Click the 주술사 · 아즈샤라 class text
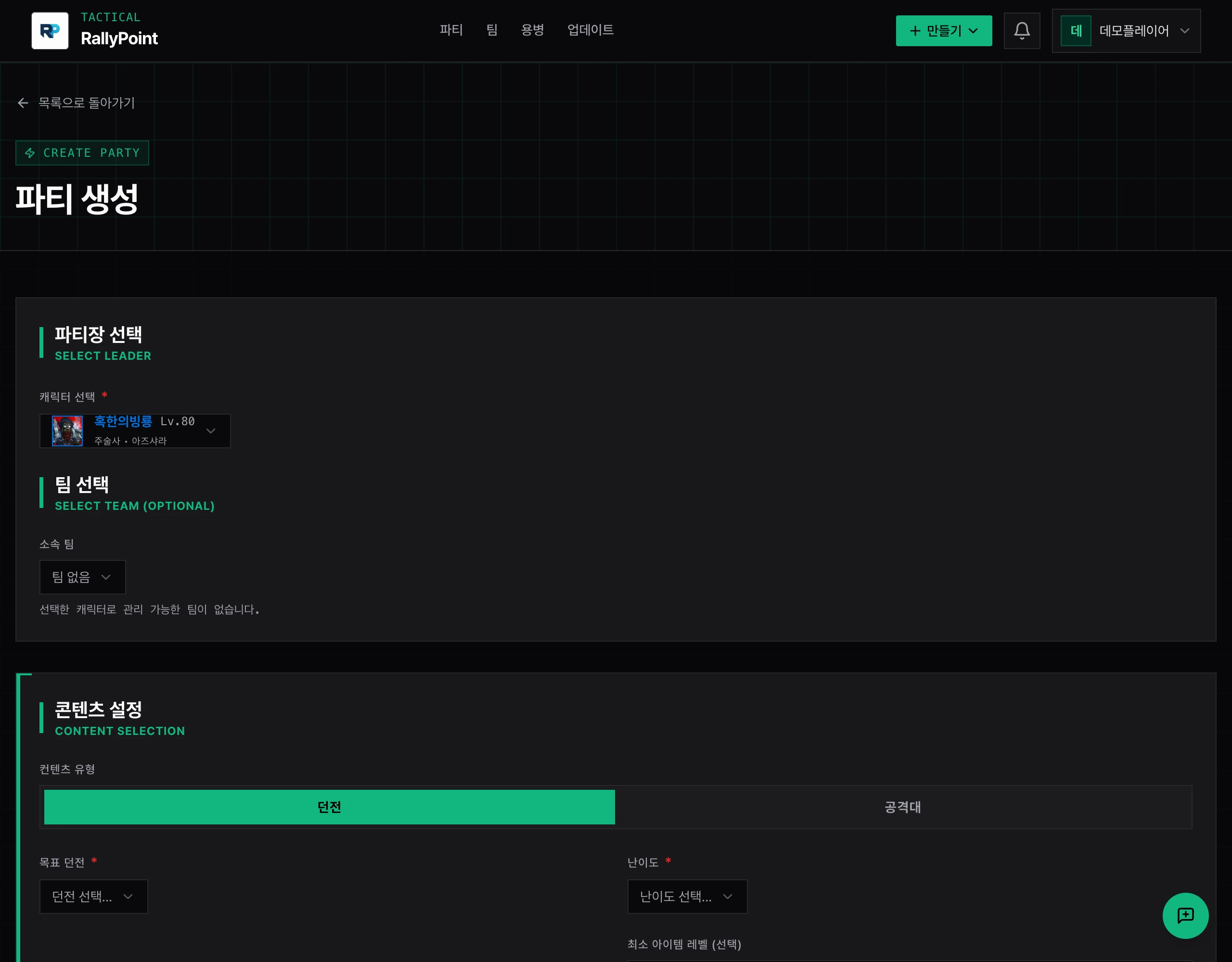Image resolution: width=1232 pixels, height=962 pixels. click(x=130, y=441)
